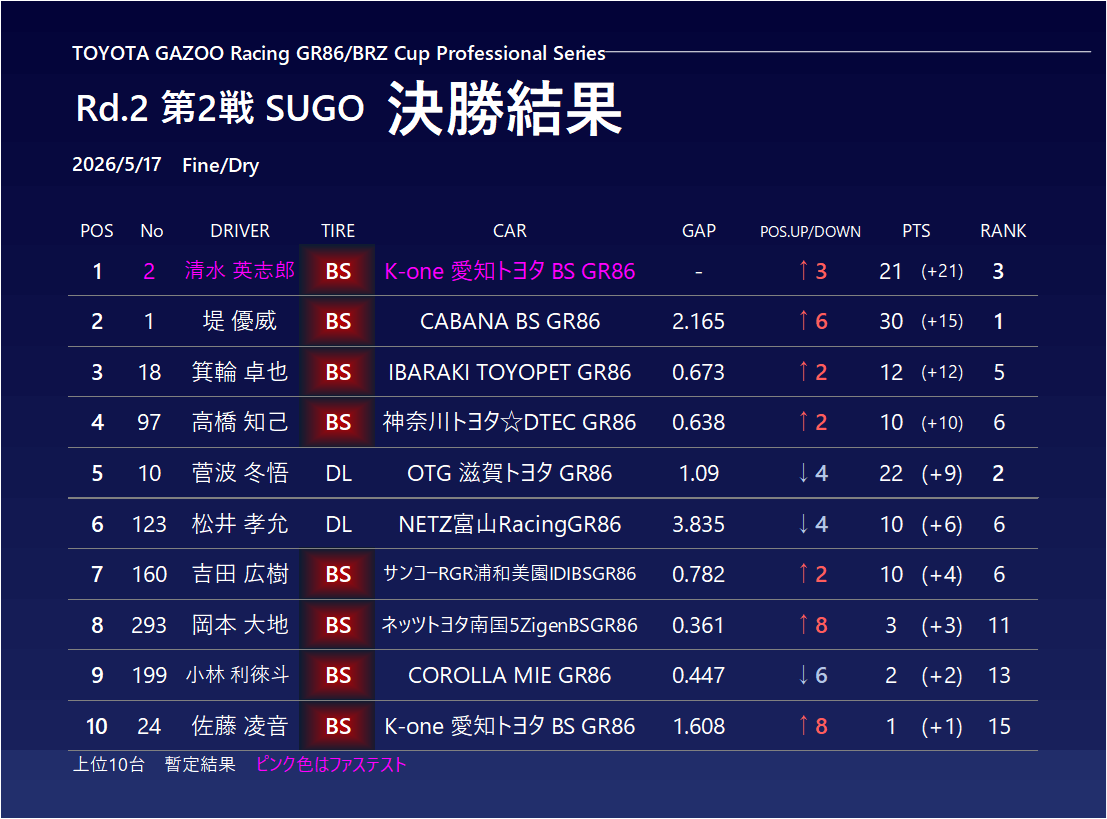The height and width of the screenshot is (819, 1107).
Task: Click car name in 佐藤 凌音's row
Action: (x=510, y=726)
